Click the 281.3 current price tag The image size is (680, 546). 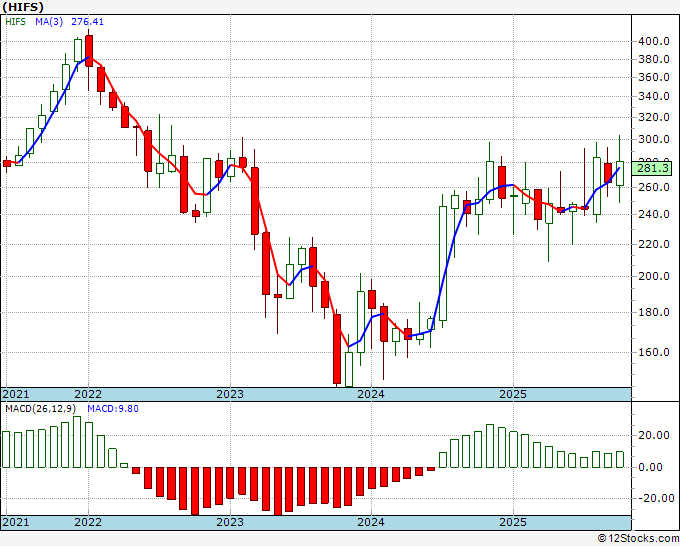[652, 168]
